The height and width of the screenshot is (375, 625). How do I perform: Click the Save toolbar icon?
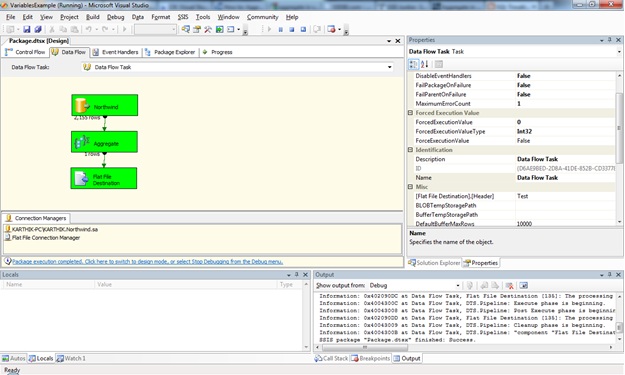pos(27,29)
